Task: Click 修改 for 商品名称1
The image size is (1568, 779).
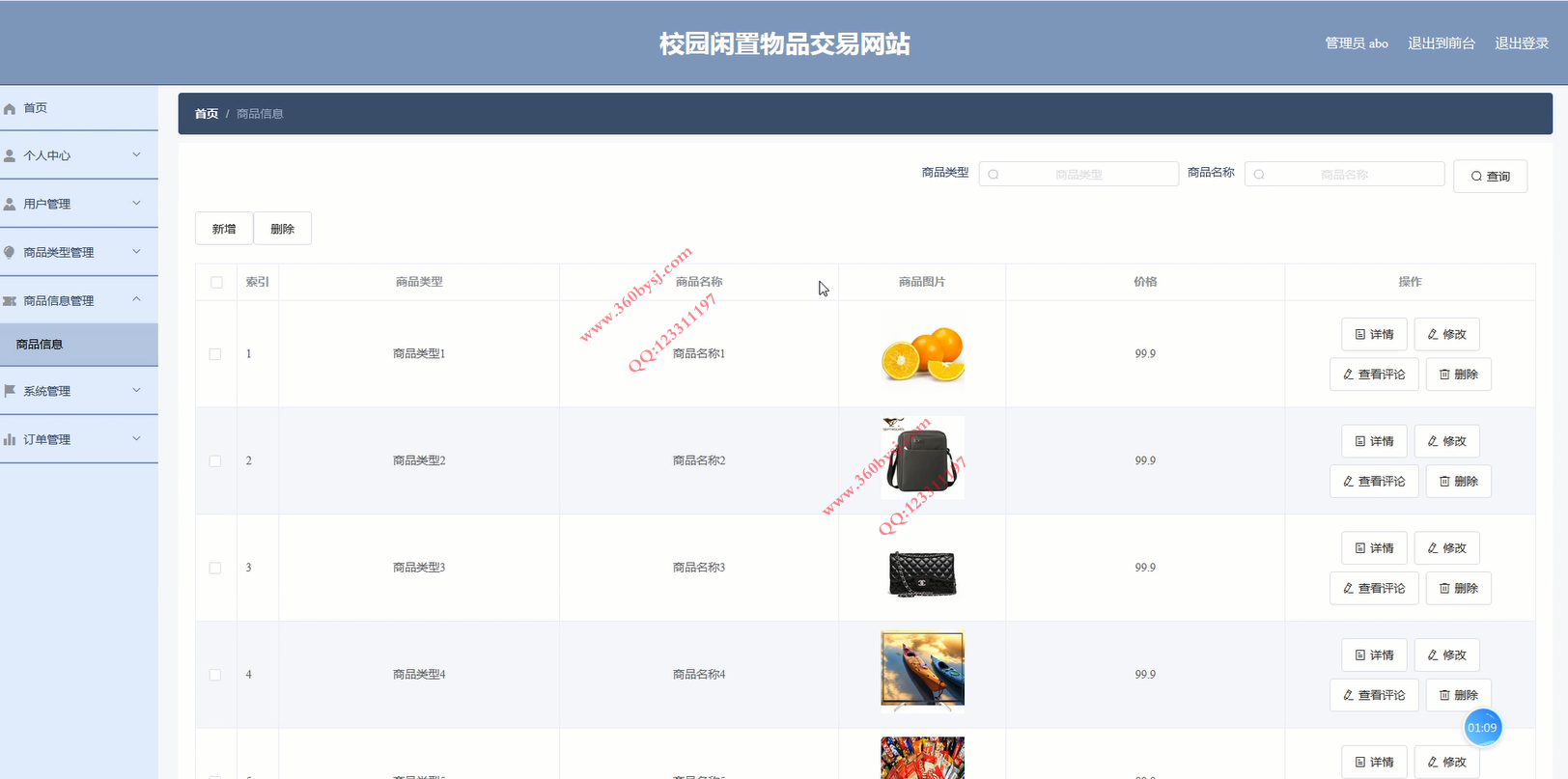Action: click(x=1446, y=334)
